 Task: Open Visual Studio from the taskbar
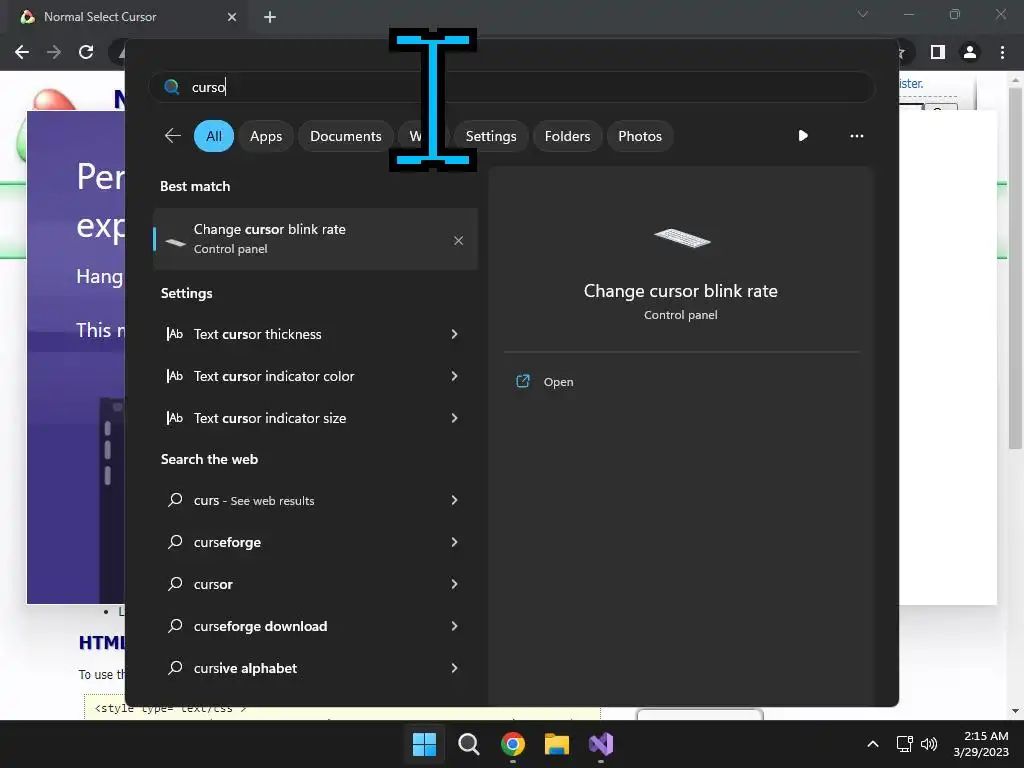pyautogui.click(x=601, y=744)
